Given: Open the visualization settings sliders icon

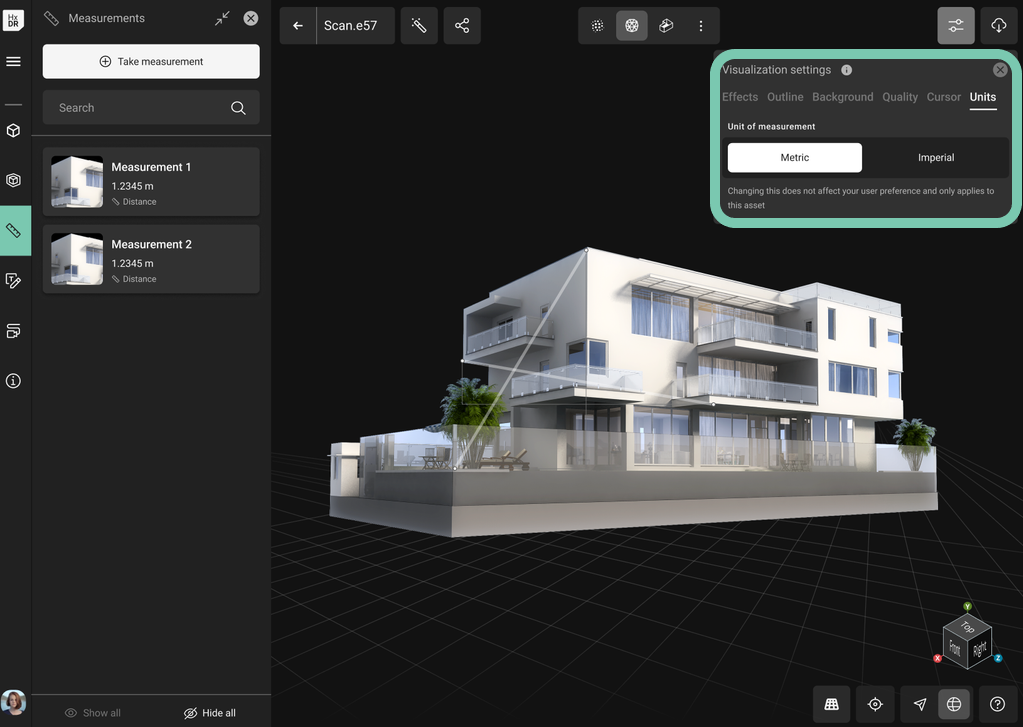Looking at the screenshot, I should tap(956, 26).
